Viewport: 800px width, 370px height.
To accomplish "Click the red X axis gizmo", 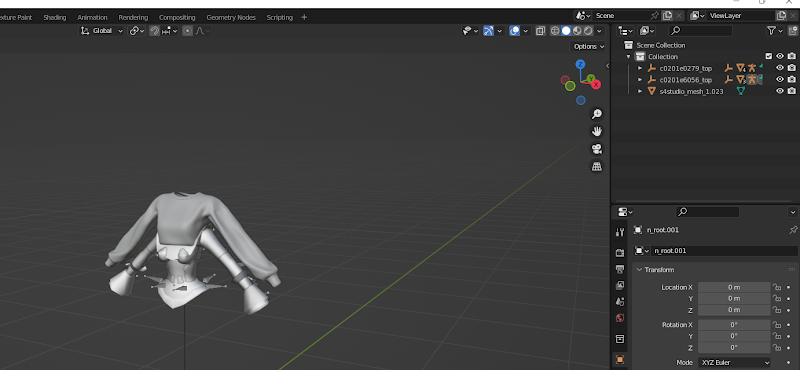I will [595, 85].
